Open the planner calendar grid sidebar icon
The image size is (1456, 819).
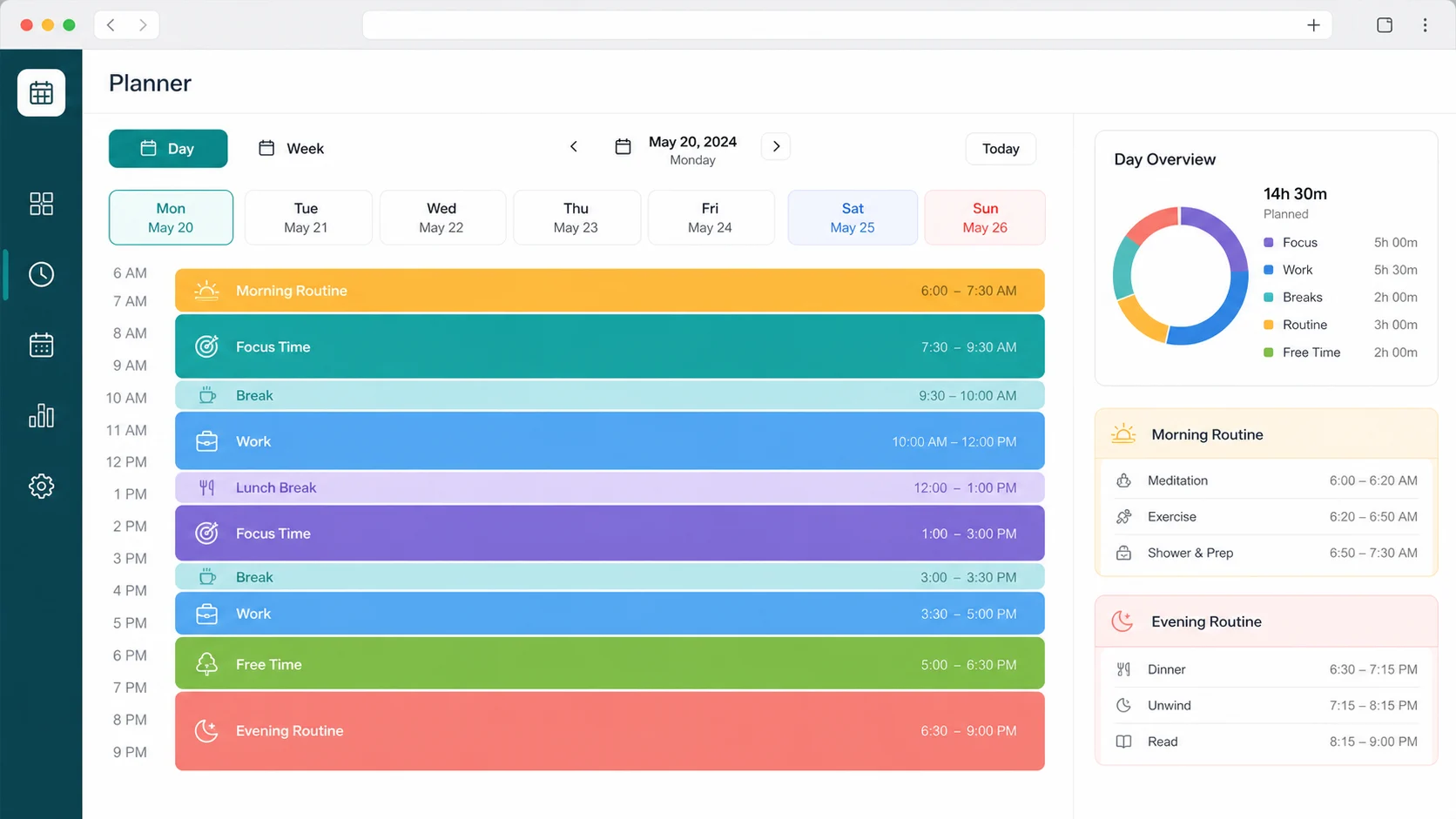click(x=41, y=92)
